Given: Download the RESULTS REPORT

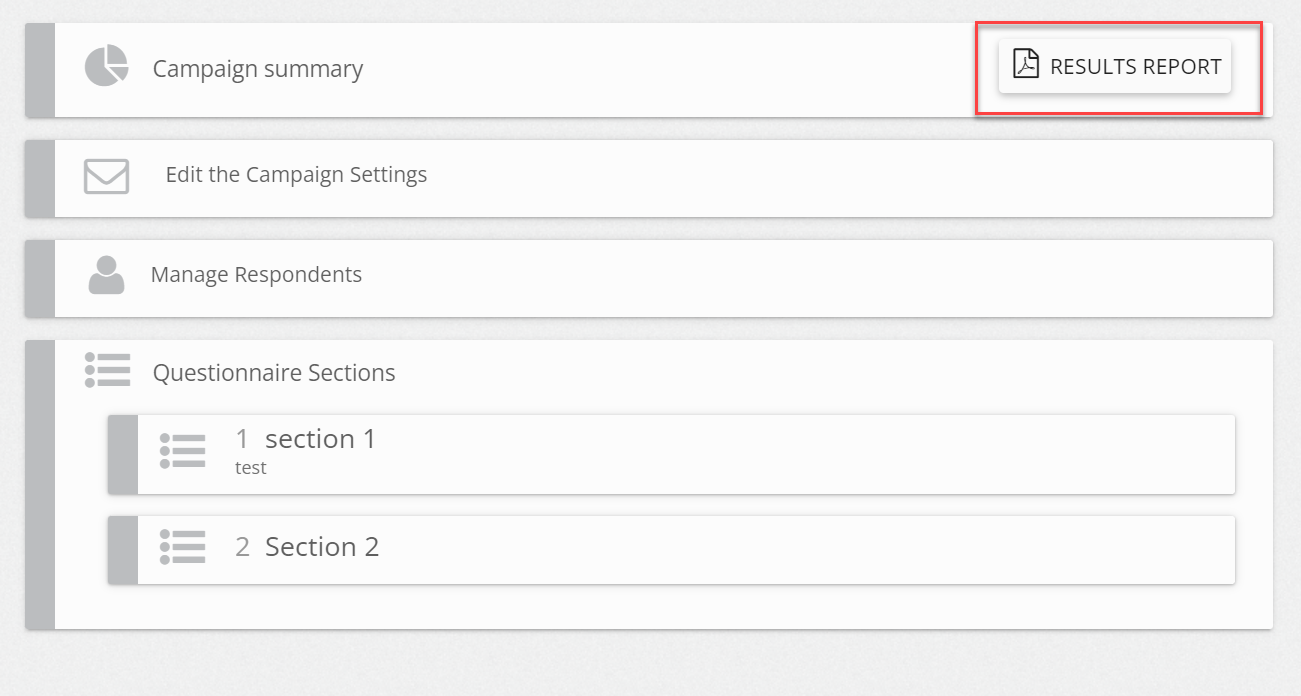Looking at the screenshot, I should pyautogui.click(x=1115, y=67).
